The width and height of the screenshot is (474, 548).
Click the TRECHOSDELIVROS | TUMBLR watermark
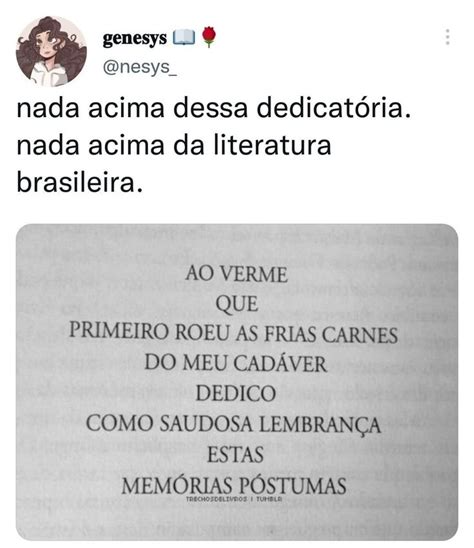[x=234, y=499]
